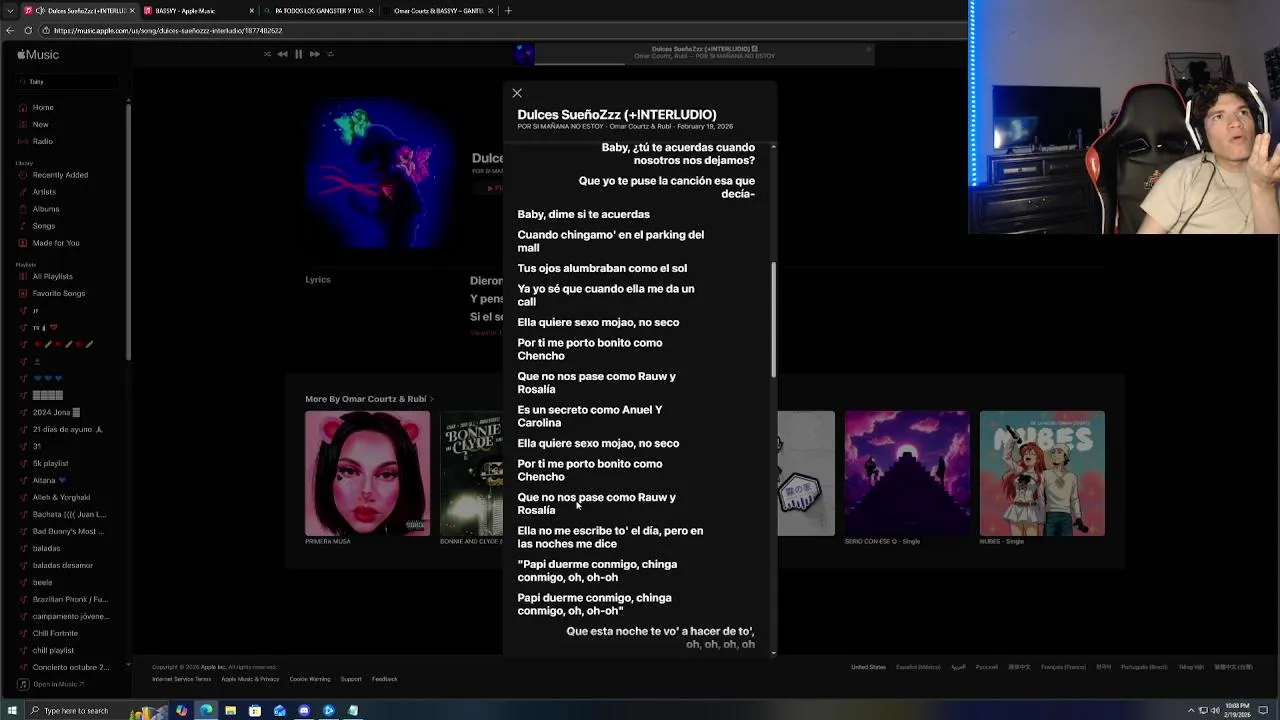This screenshot has width=1280, height=720.
Task: Open Radio in the sidebar
Action: (42, 141)
